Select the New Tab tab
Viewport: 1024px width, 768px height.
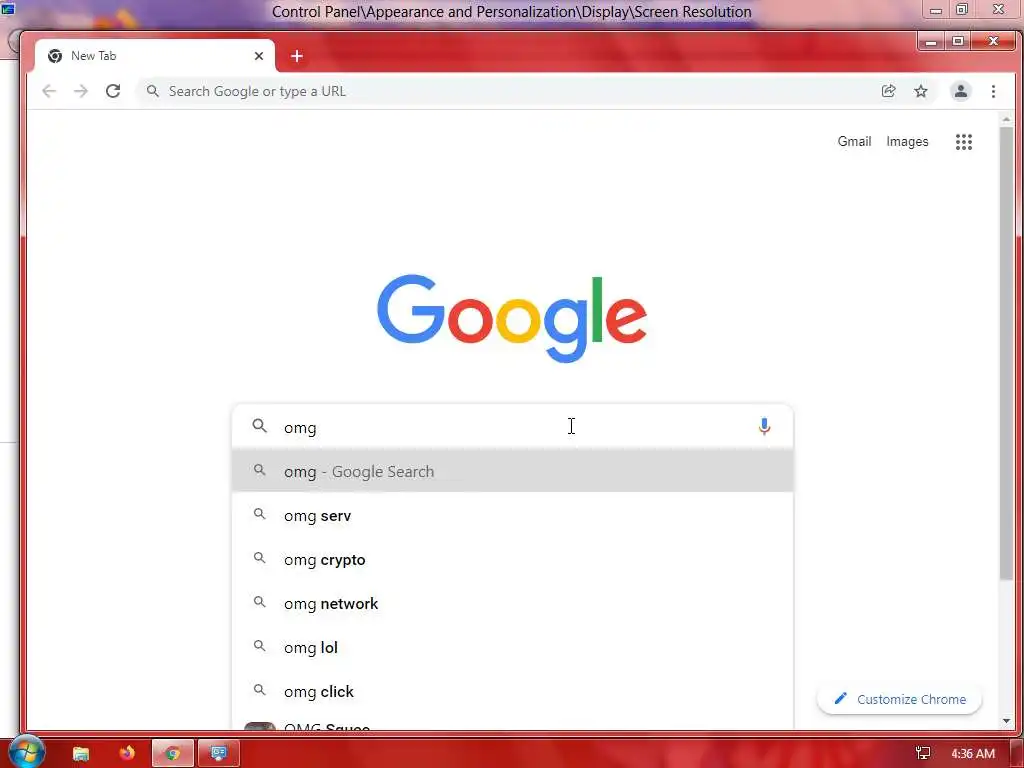pos(155,56)
